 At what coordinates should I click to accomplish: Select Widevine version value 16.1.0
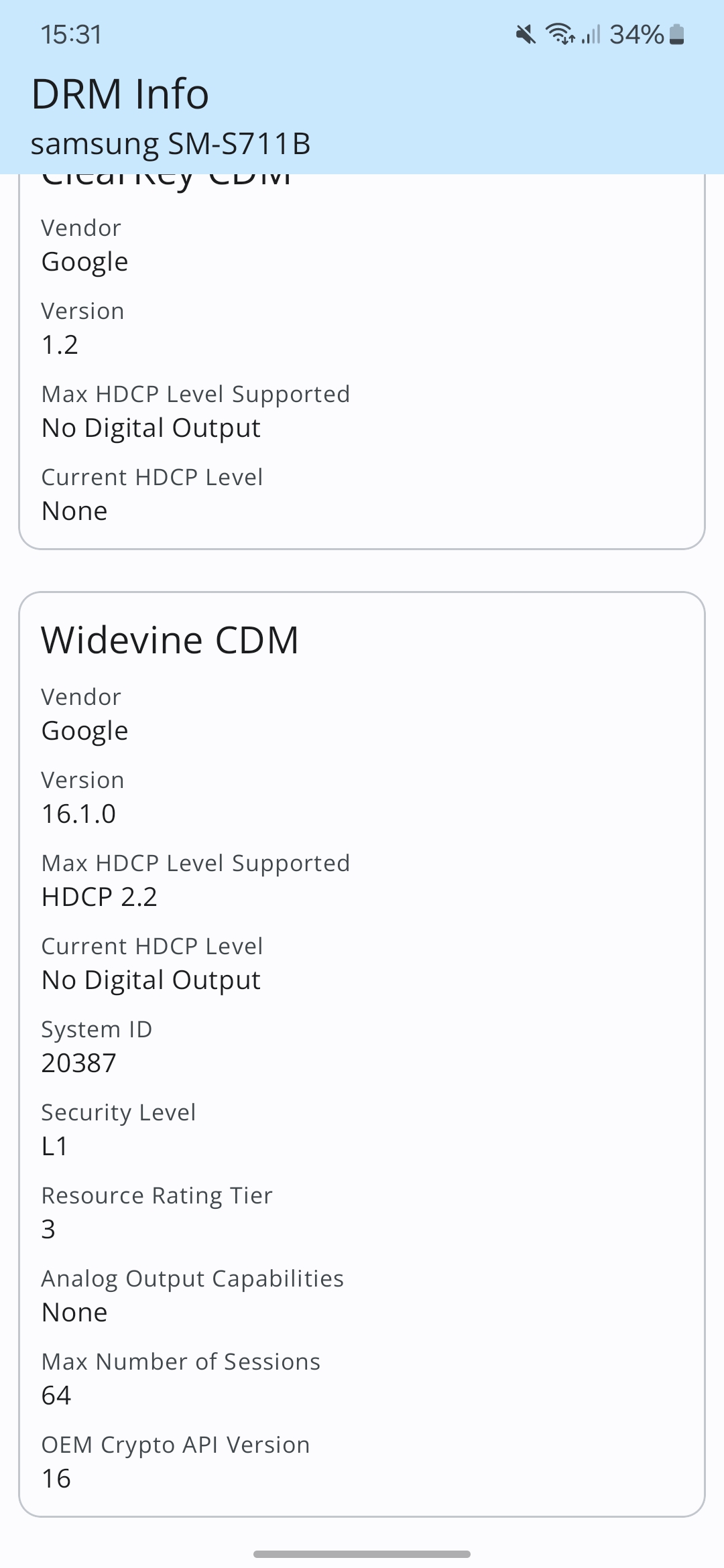(78, 814)
